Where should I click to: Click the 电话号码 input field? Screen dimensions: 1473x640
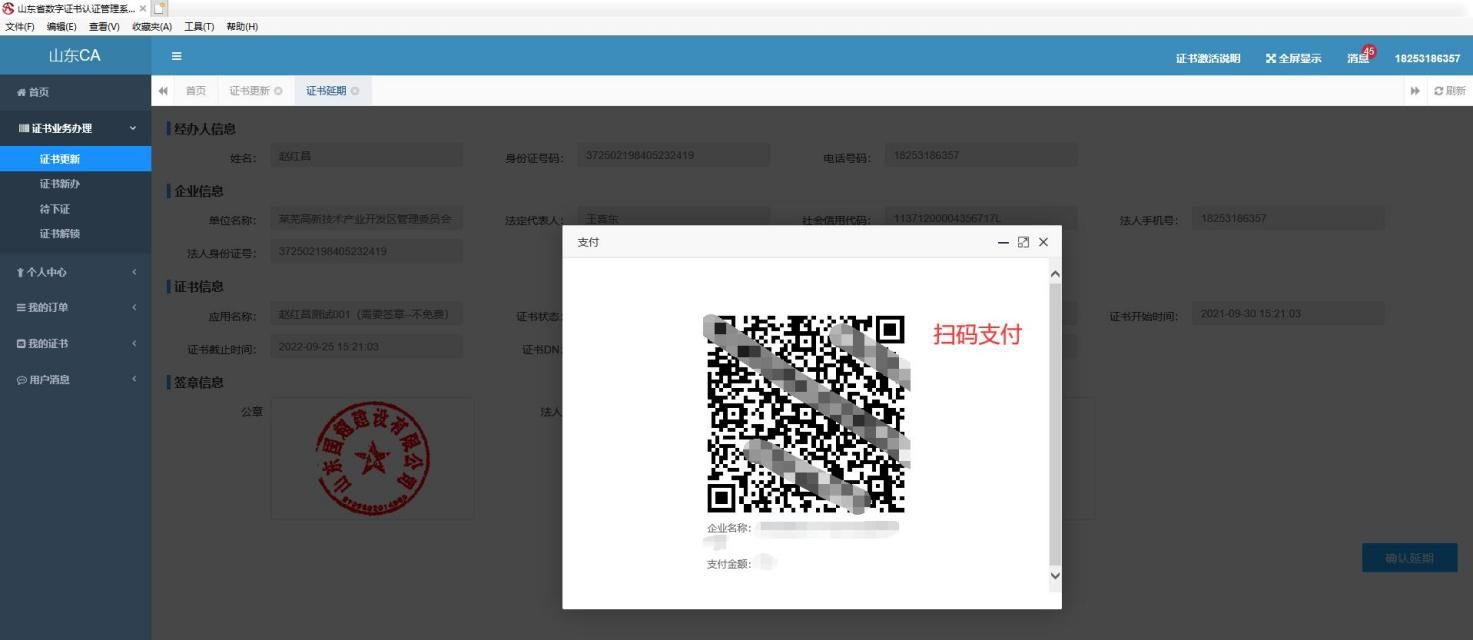pos(981,156)
